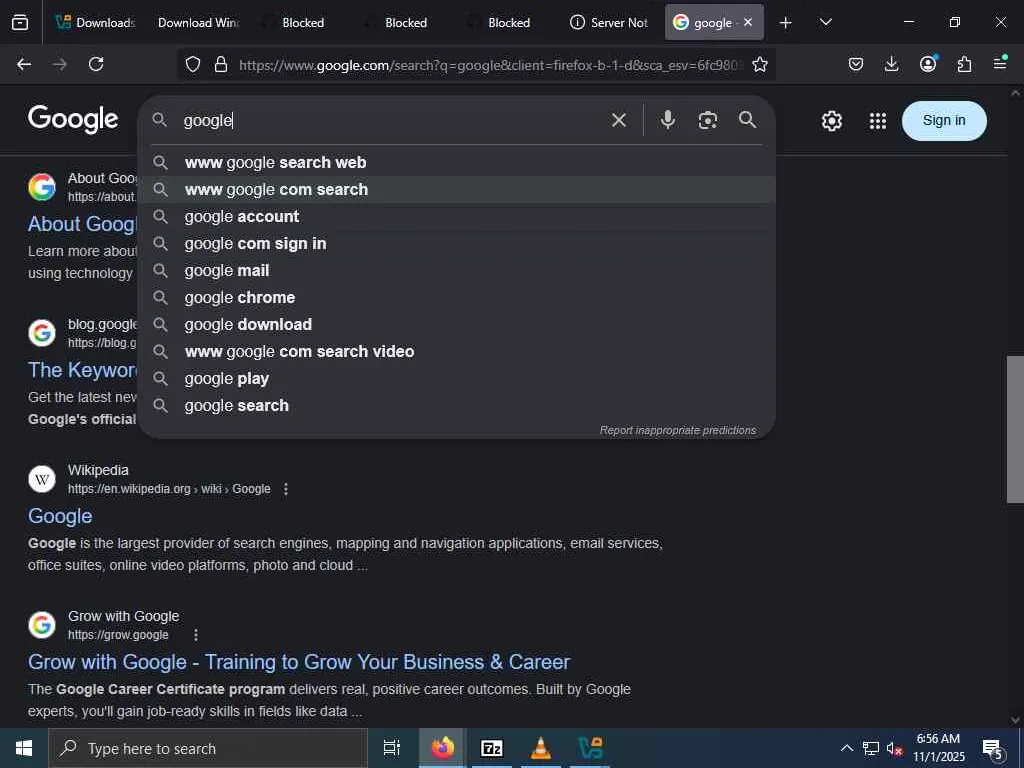Open the Firefox application hamburger menu
Viewport: 1024px width, 768px height.
[x=1000, y=63]
